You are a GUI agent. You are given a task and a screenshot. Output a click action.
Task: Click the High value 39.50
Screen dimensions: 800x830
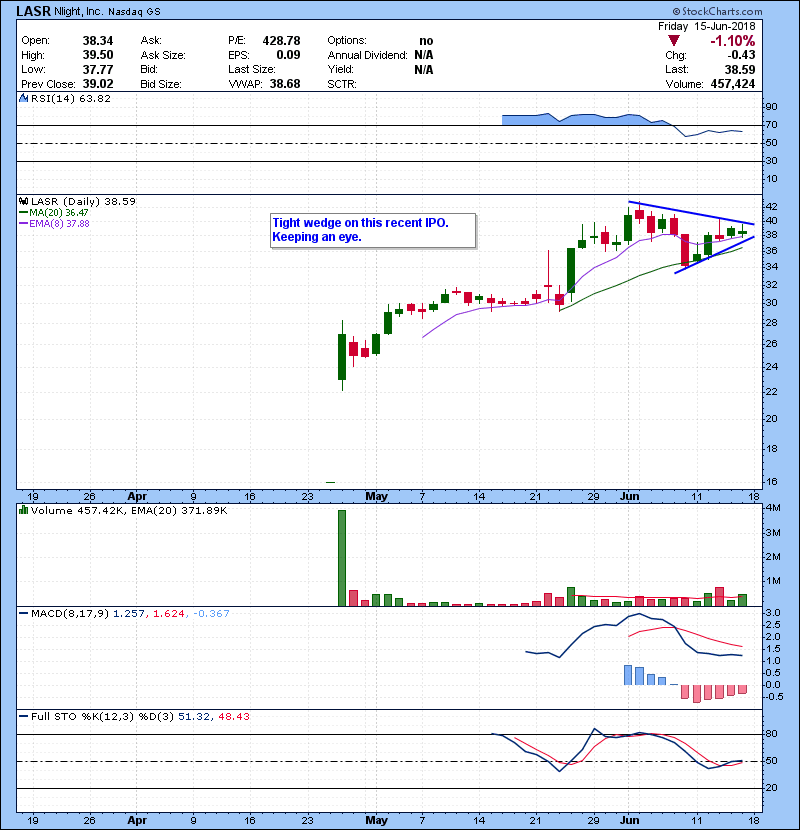(x=98, y=55)
